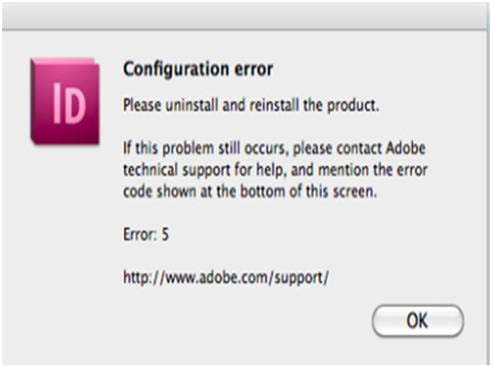Click the 'contact Adobe' phrase in the paragraph

[381, 148]
